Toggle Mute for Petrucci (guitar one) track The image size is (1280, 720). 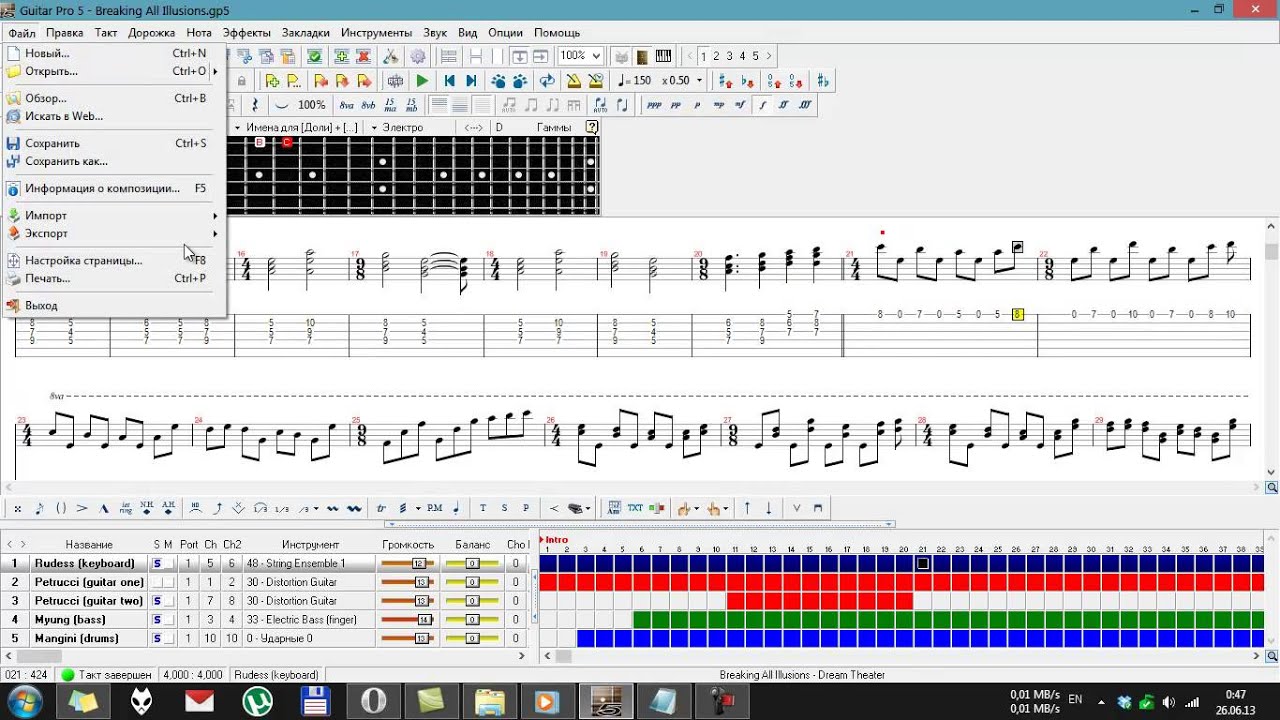tap(168, 582)
